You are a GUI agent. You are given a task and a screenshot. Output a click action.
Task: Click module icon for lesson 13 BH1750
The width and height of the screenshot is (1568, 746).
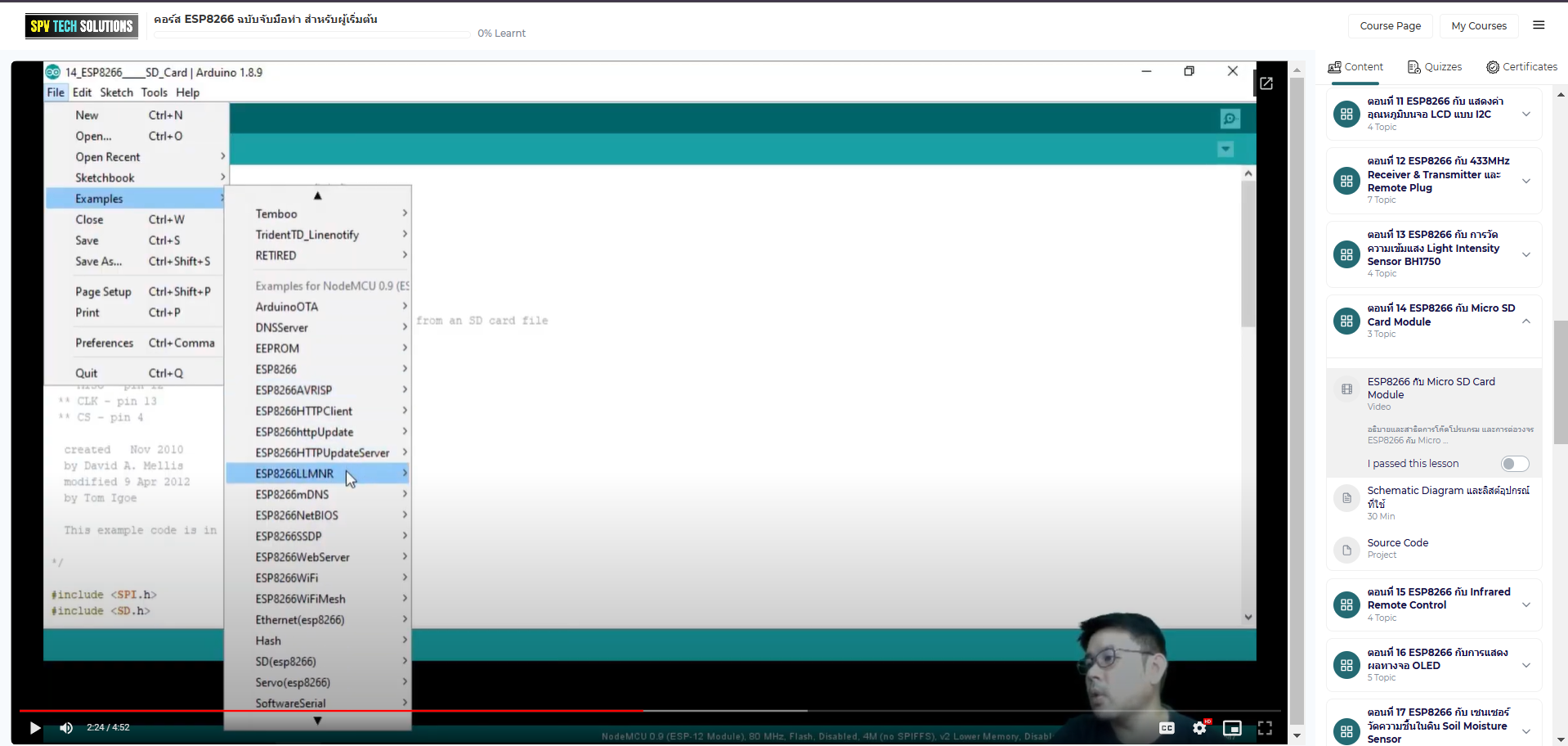point(1346,254)
